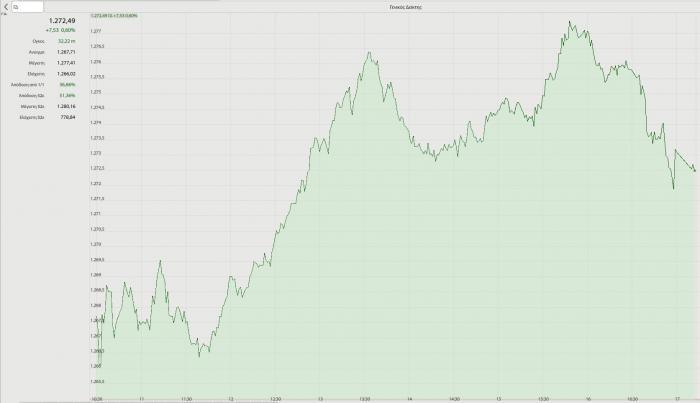Image resolution: width=700 pixels, height=403 pixels.
Task: Select the 13:30 mark on the time axis
Action: click(x=366, y=398)
